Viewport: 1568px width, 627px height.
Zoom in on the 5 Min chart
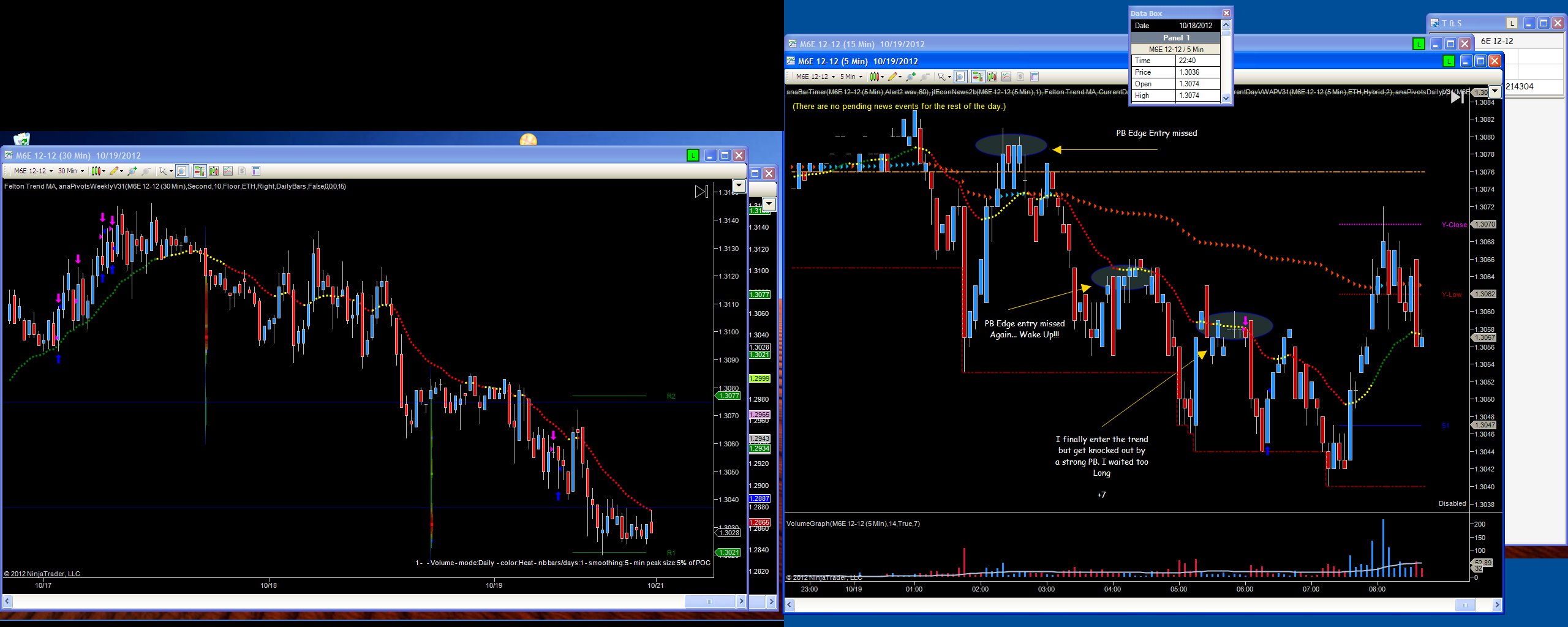coord(911,77)
